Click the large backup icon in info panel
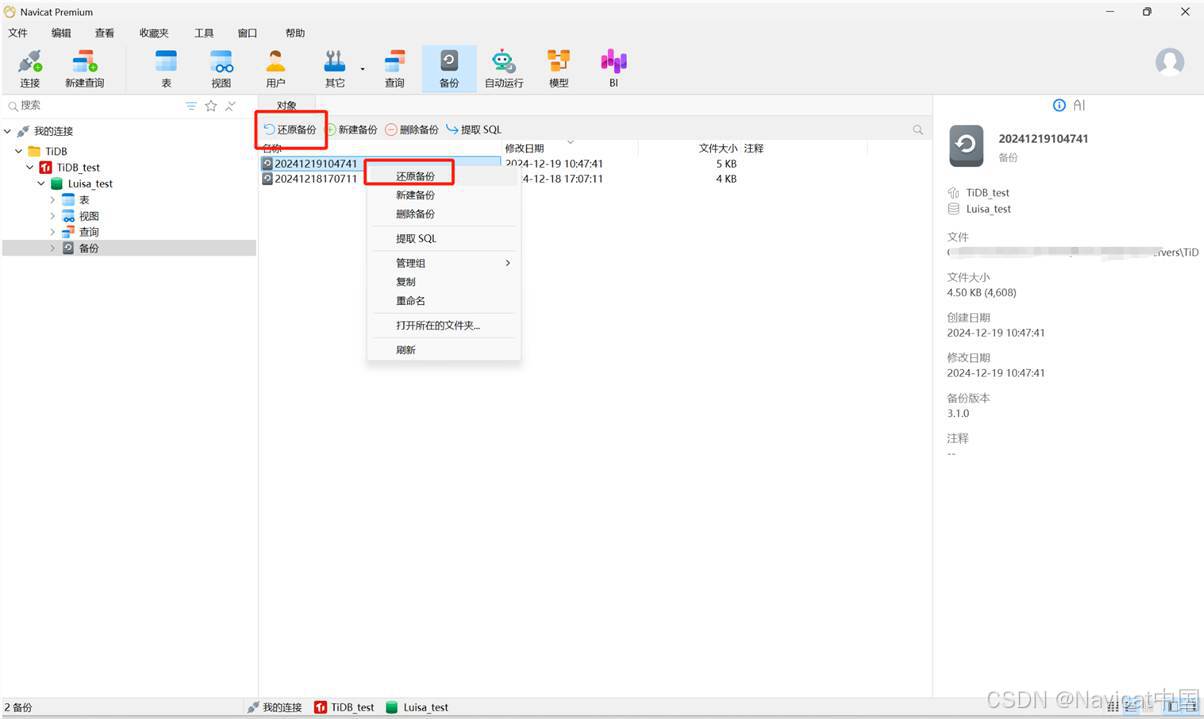The width and height of the screenshot is (1204, 719). click(966, 145)
